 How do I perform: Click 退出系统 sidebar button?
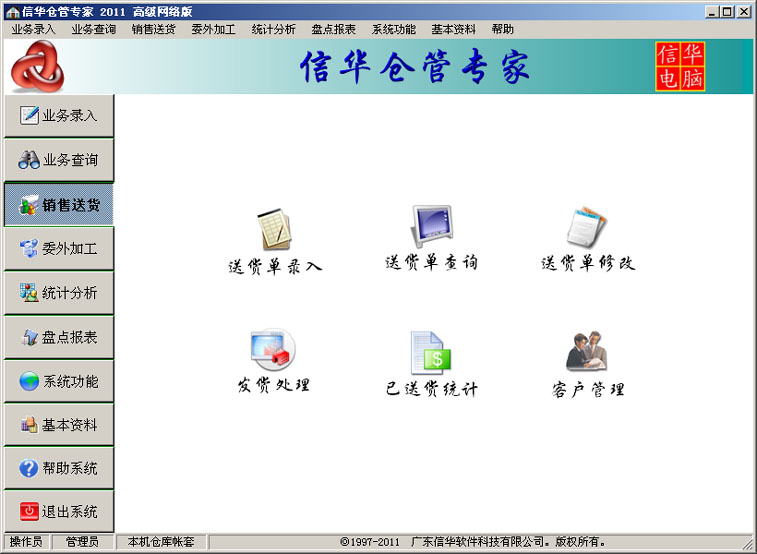[59, 512]
